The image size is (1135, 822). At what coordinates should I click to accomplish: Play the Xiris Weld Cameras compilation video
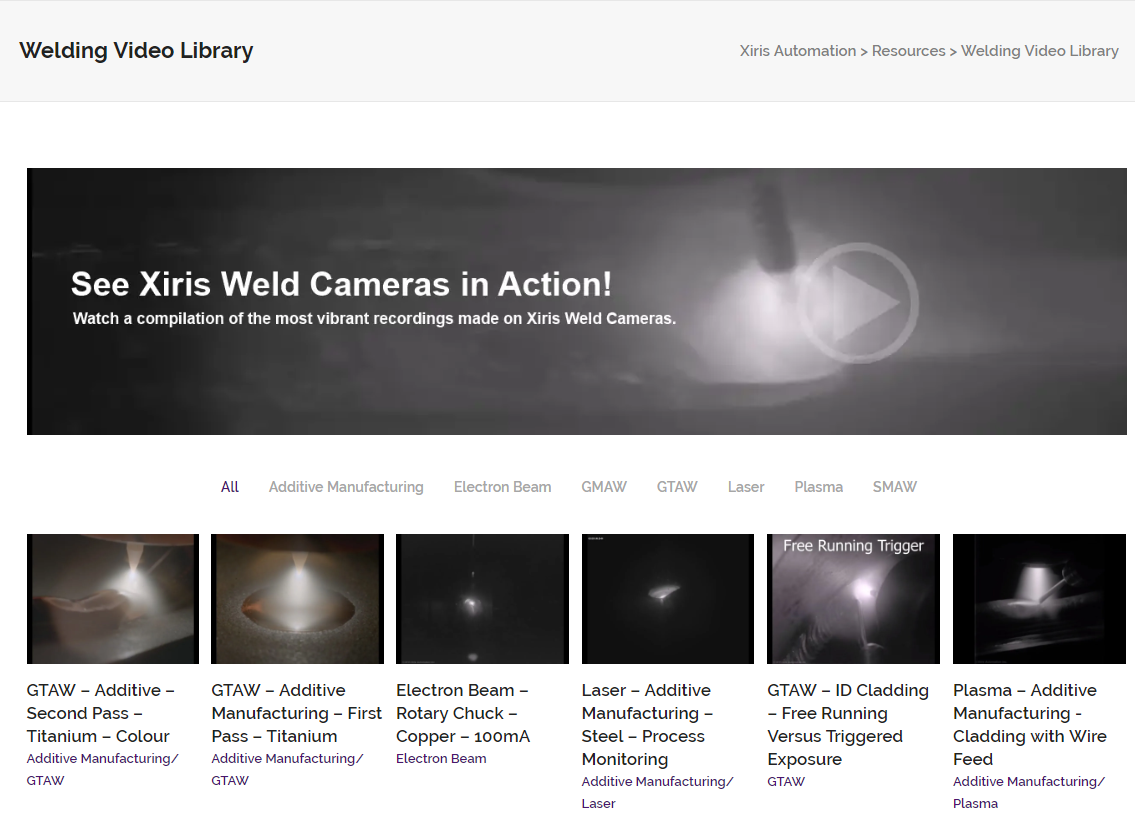coord(858,302)
